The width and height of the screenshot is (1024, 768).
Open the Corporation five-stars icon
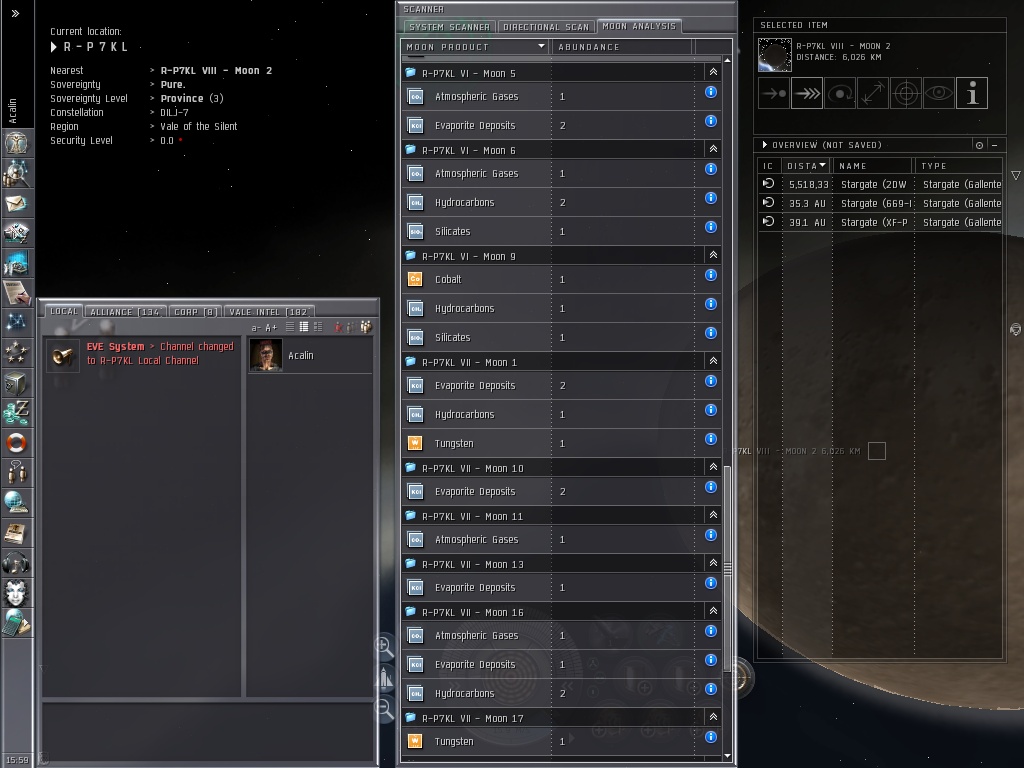point(16,353)
